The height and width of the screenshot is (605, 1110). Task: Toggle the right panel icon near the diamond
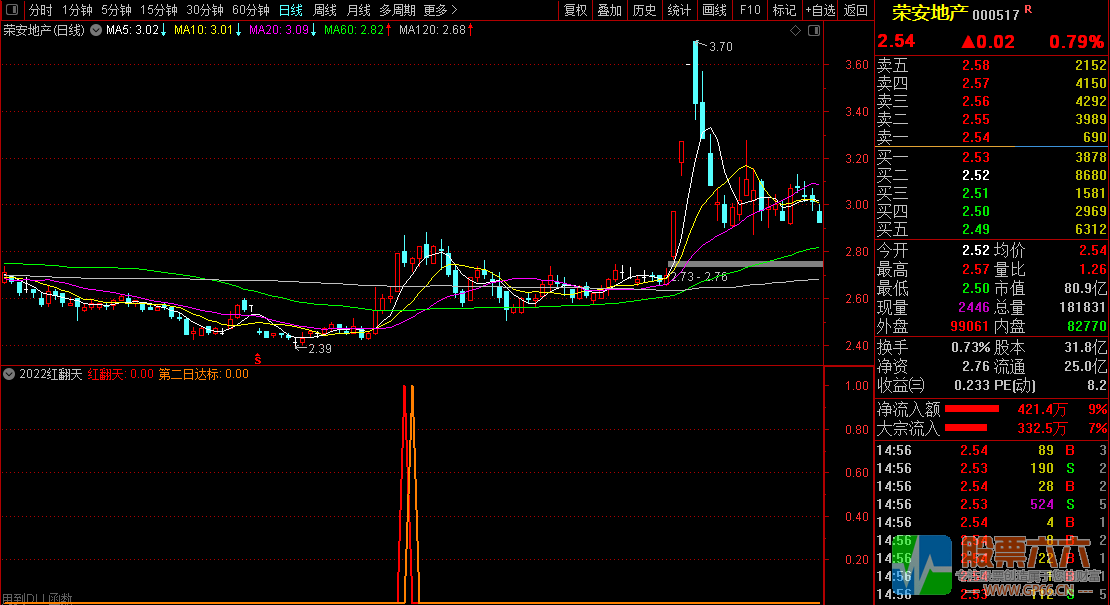812,31
